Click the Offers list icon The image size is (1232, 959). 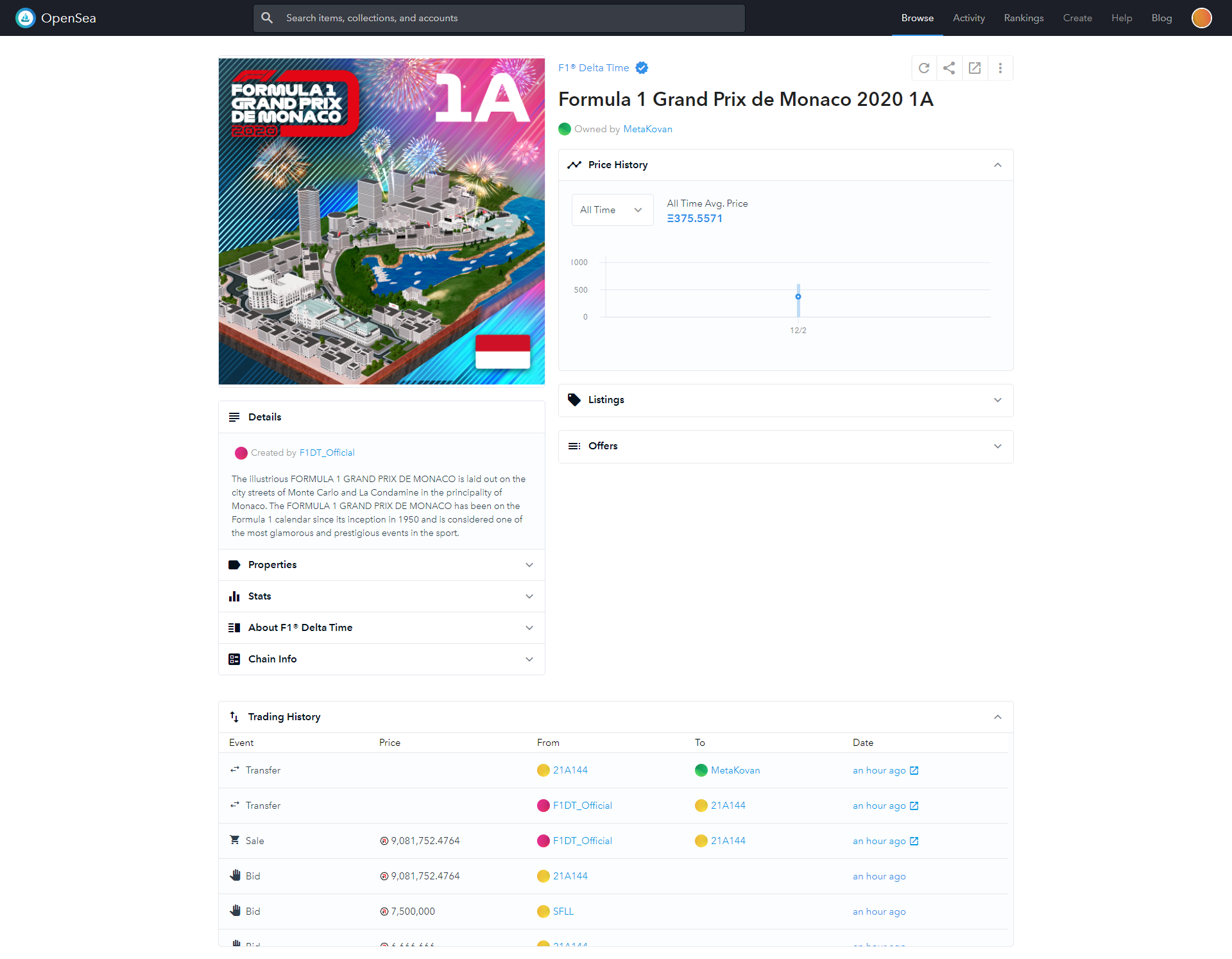click(574, 446)
